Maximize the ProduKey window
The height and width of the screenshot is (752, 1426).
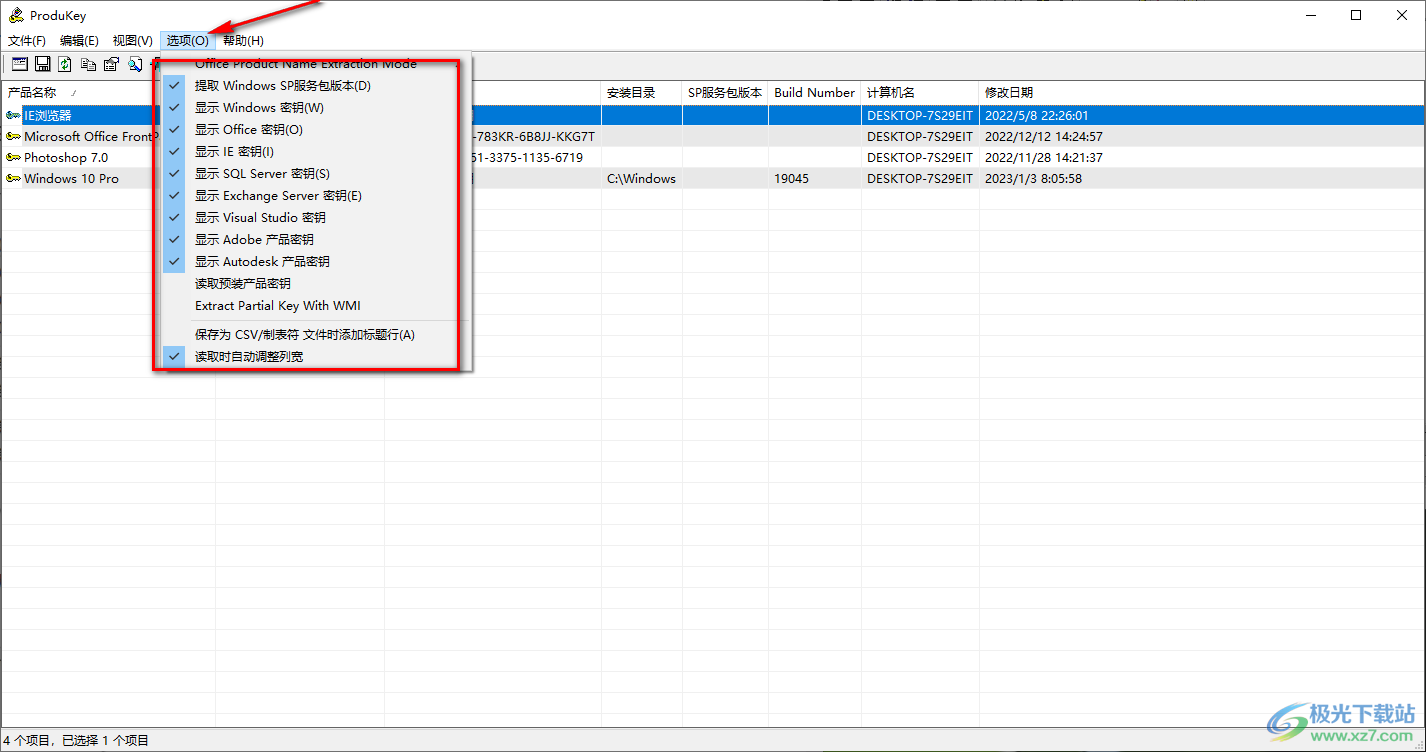(x=1355, y=15)
